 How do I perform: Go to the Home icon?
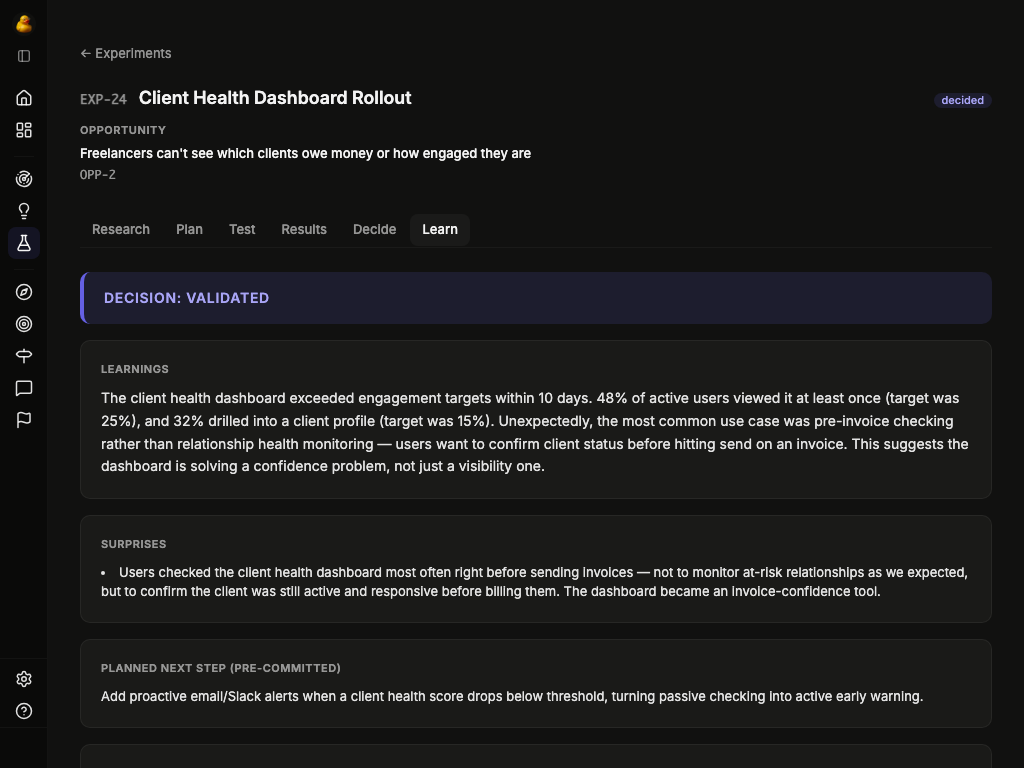click(x=24, y=98)
